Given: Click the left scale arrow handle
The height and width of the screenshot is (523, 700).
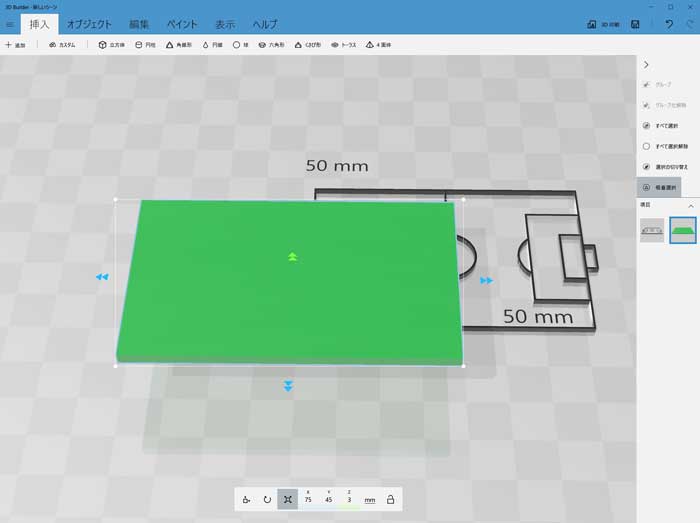Looking at the screenshot, I should (102, 277).
